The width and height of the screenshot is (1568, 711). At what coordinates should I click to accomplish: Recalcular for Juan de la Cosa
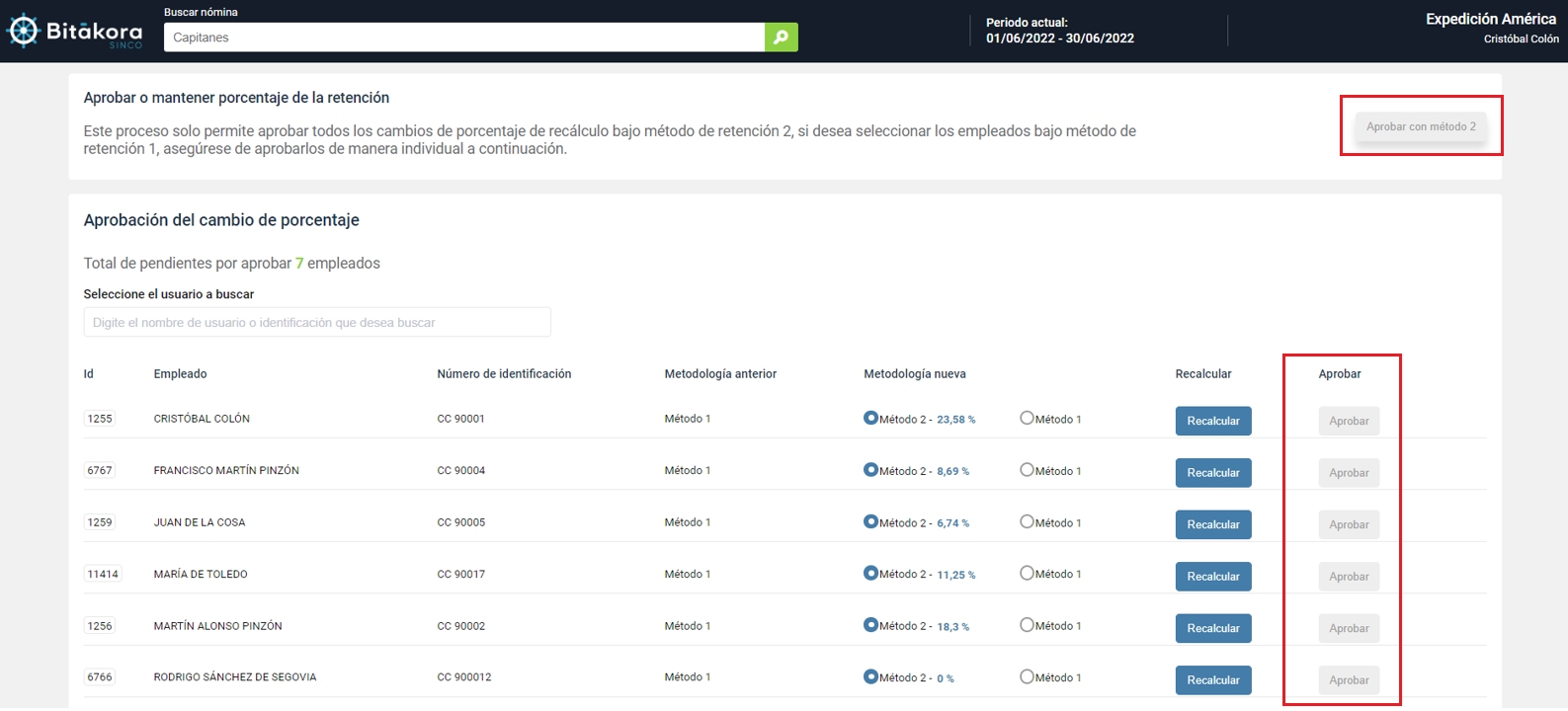pyautogui.click(x=1213, y=524)
